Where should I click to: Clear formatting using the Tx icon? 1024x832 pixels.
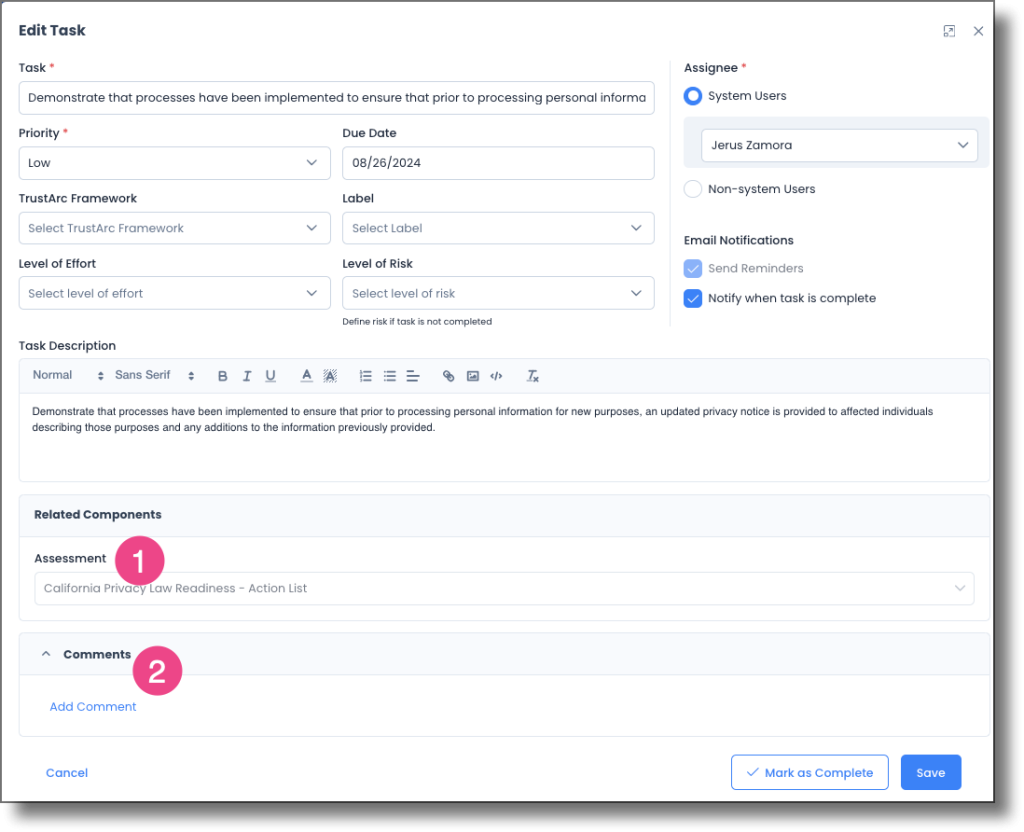pos(532,375)
